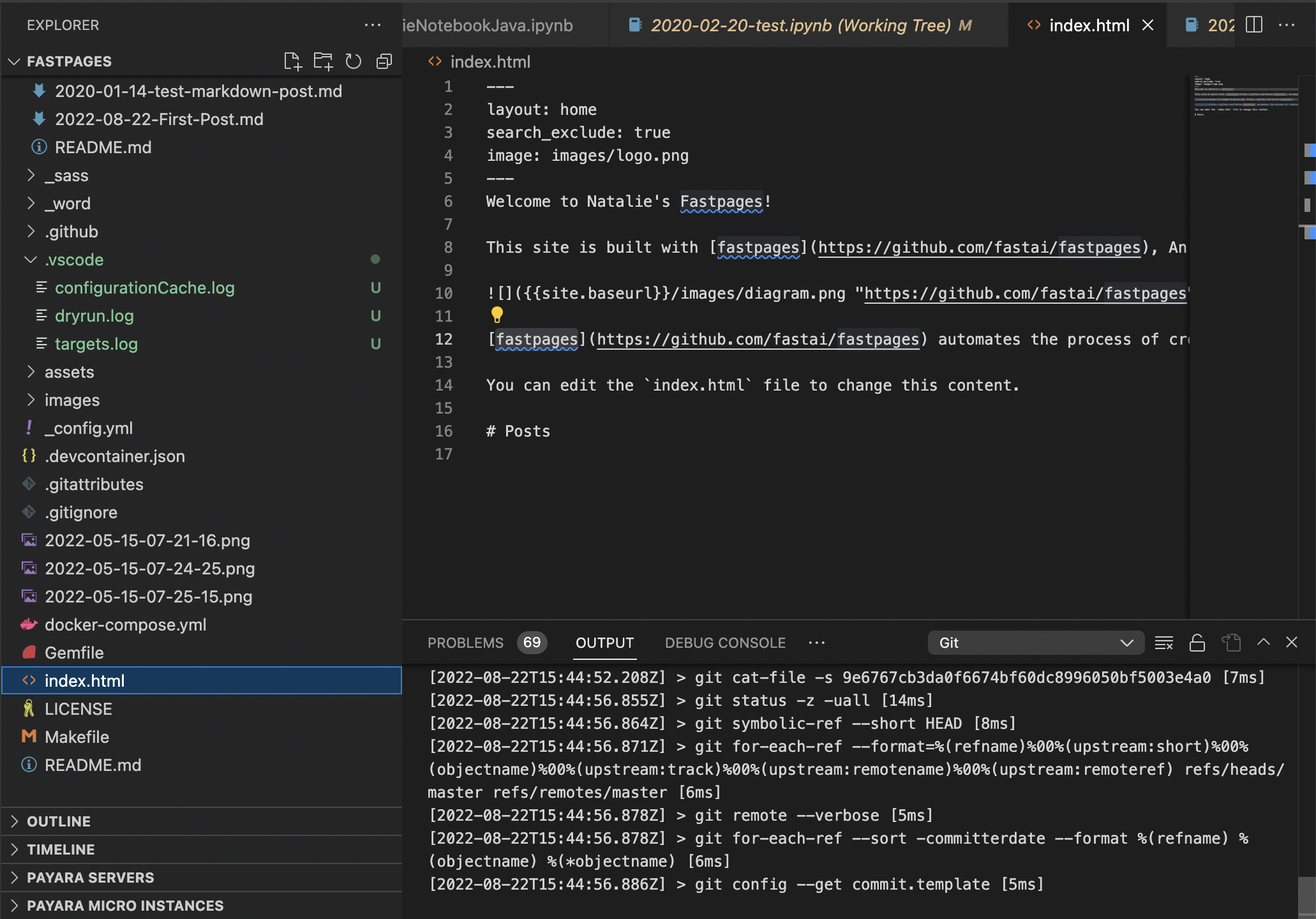This screenshot has height=919, width=1316.
Task: Split the editor into two panes
Action: [x=1254, y=25]
